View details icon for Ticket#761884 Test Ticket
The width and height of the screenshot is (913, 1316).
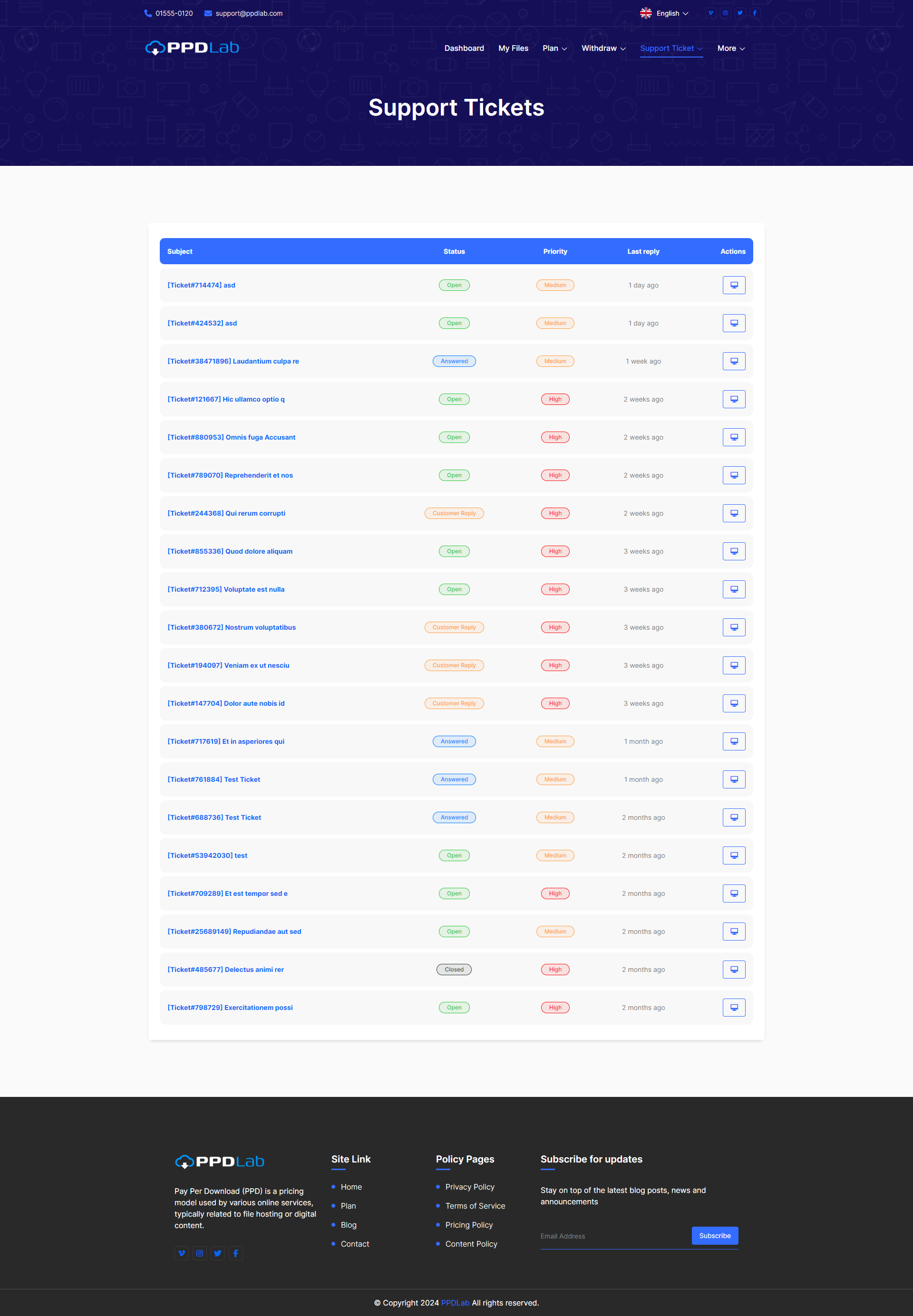coord(733,779)
